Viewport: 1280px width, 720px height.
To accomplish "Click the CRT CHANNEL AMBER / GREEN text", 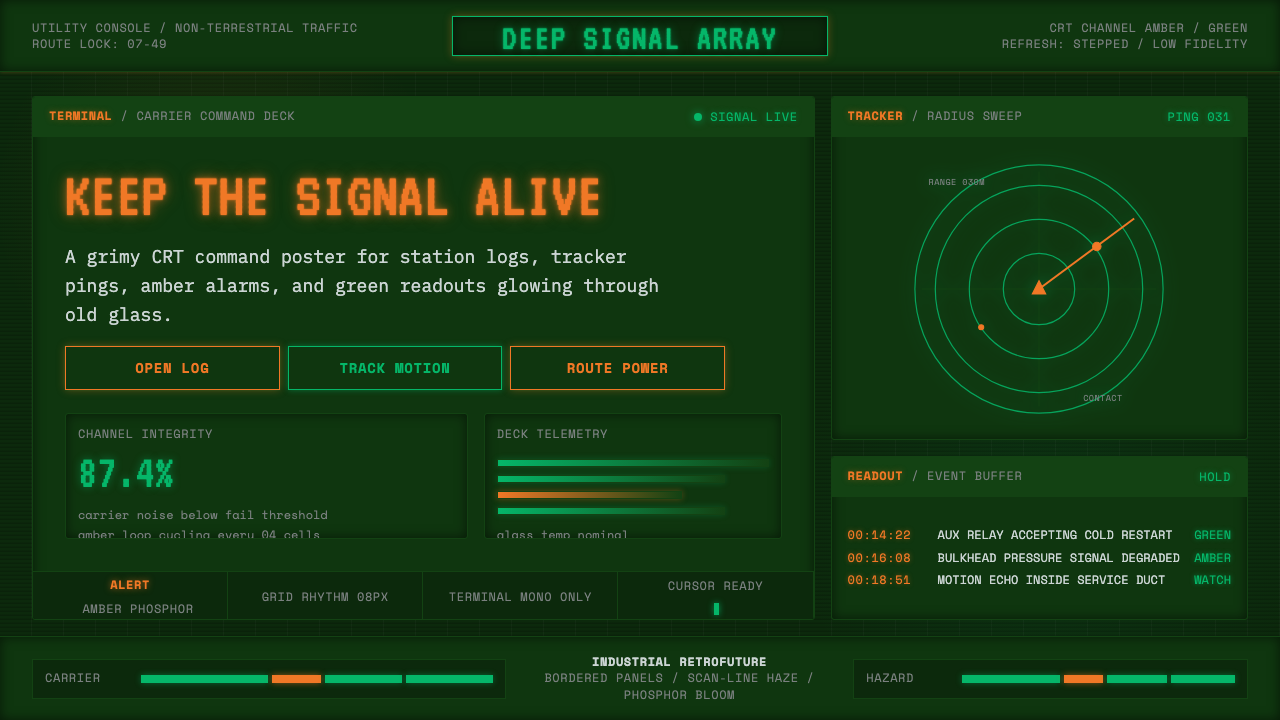I will (x=1148, y=28).
